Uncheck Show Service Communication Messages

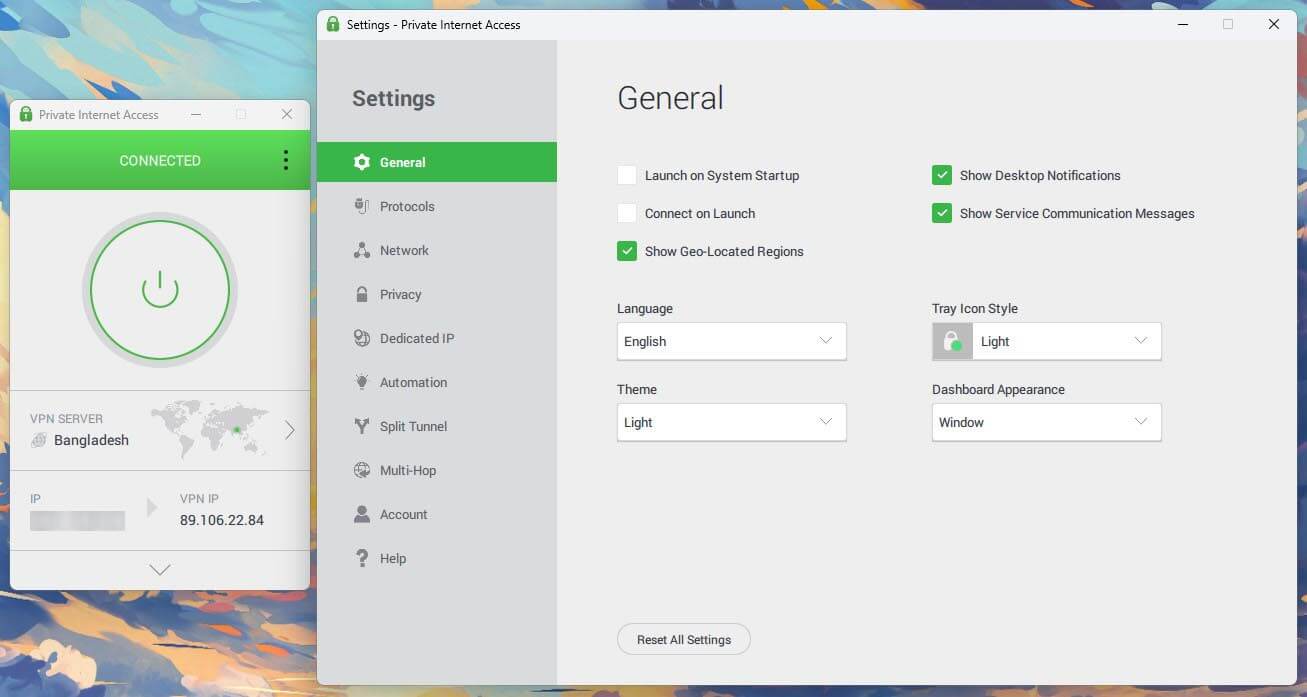[x=942, y=213]
